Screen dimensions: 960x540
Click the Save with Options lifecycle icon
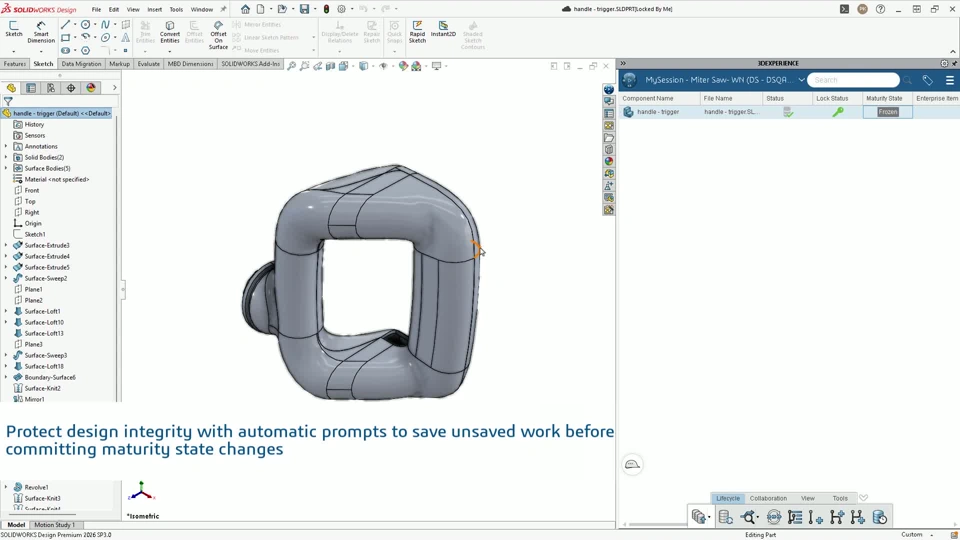(x=699, y=517)
